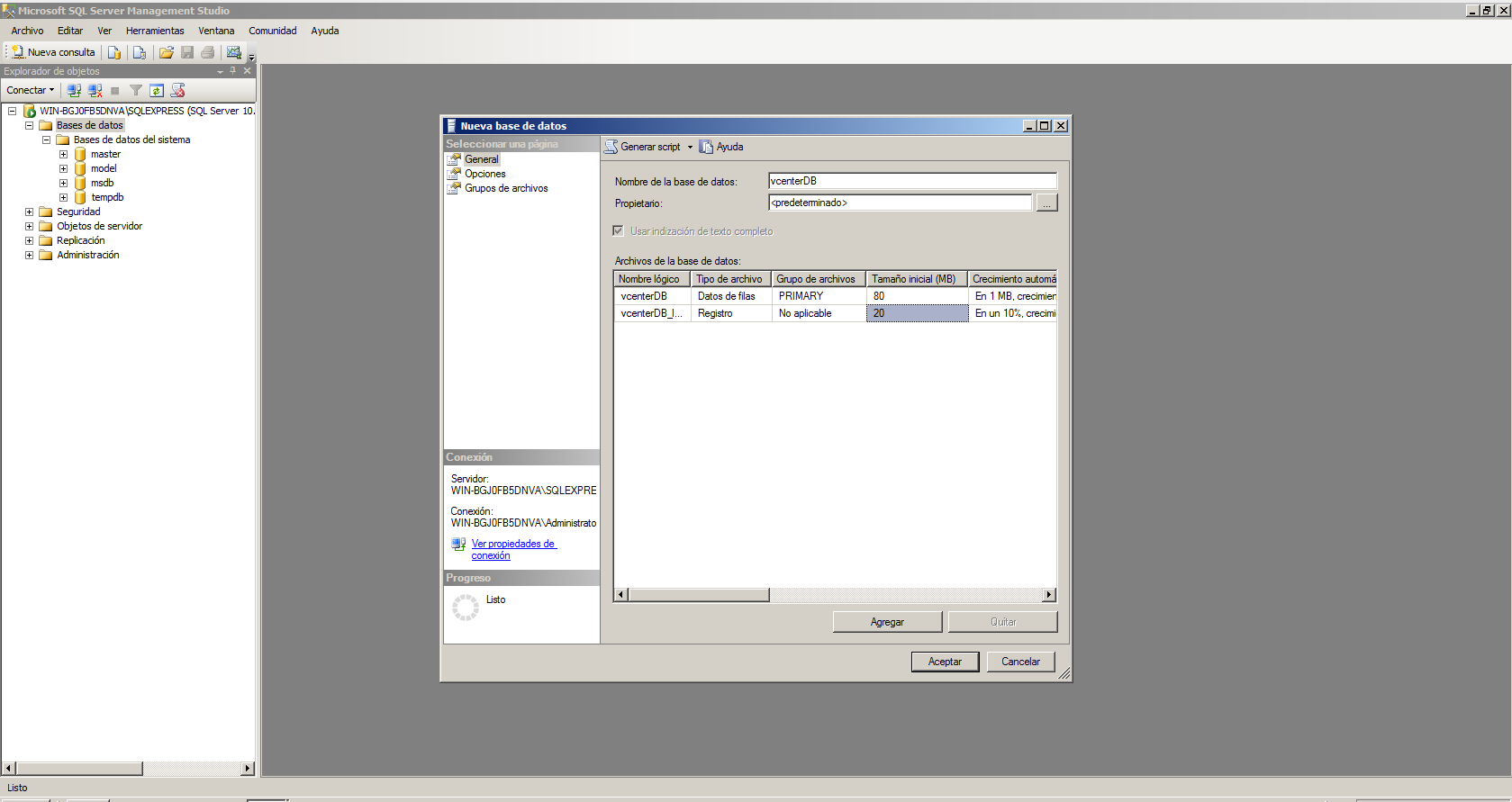Open the Herramientas menu
1512x802 pixels.
click(154, 31)
